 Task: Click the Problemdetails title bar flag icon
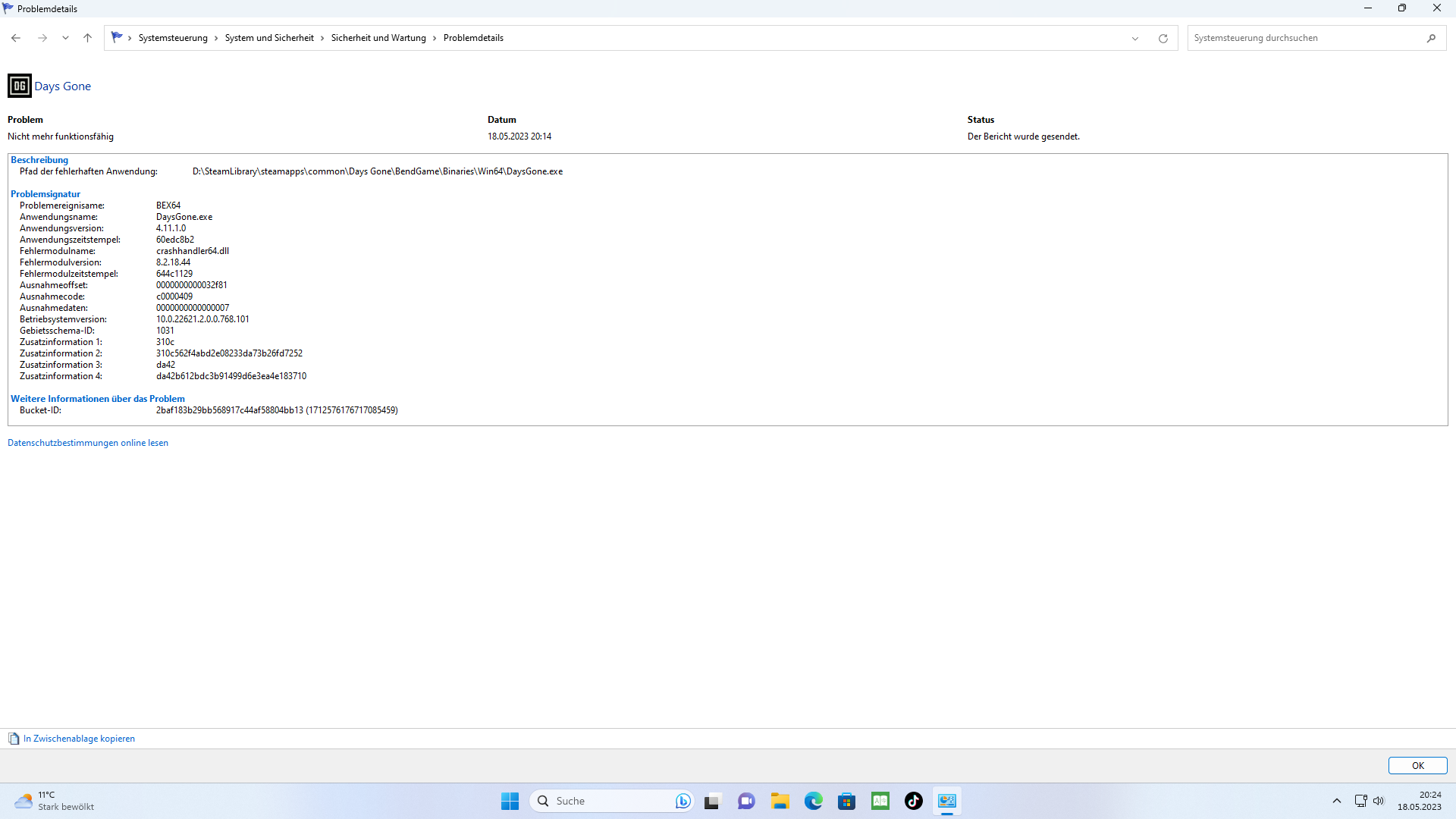click(x=8, y=8)
